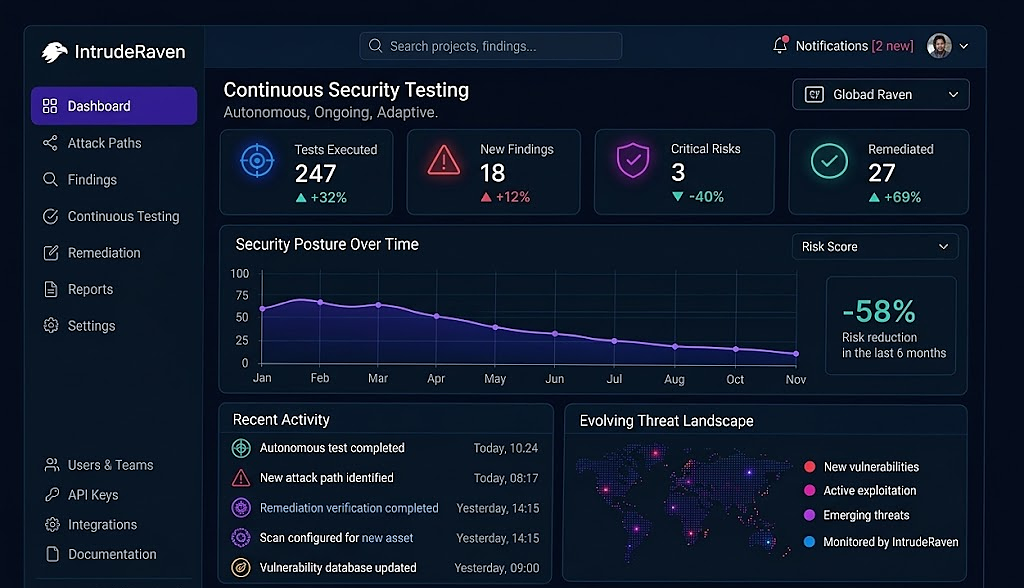1024x588 pixels.
Task: Click the world threat map
Action: (684, 502)
